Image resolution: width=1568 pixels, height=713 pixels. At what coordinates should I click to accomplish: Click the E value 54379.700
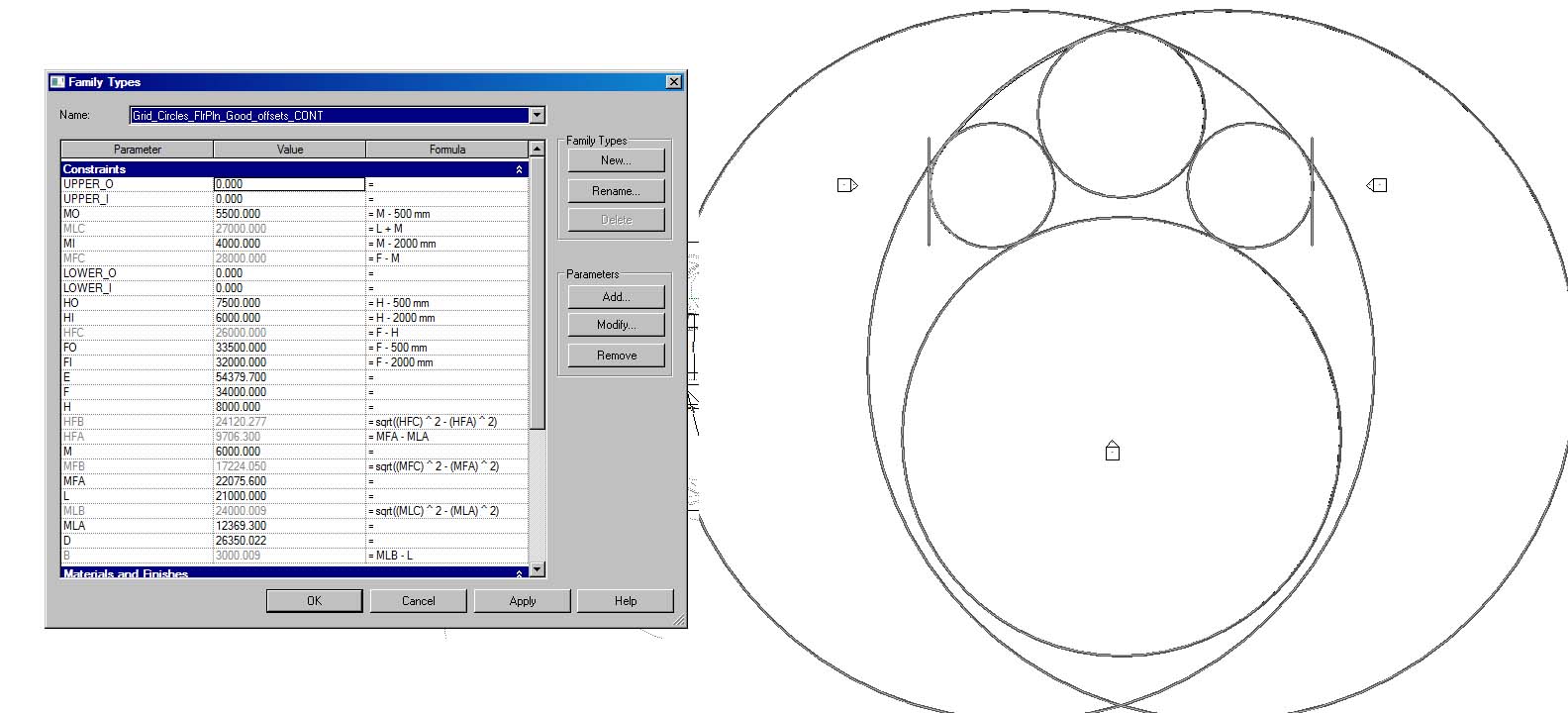pos(289,377)
